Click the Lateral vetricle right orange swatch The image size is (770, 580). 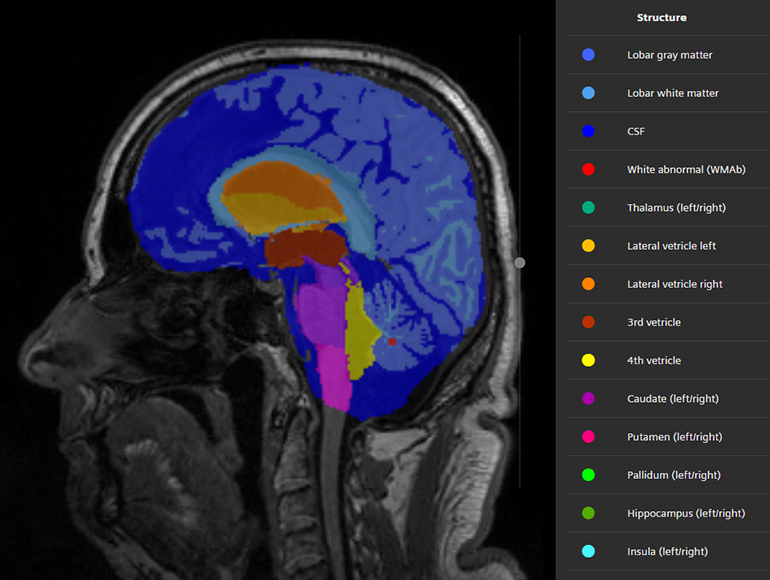pyautogui.click(x=588, y=284)
